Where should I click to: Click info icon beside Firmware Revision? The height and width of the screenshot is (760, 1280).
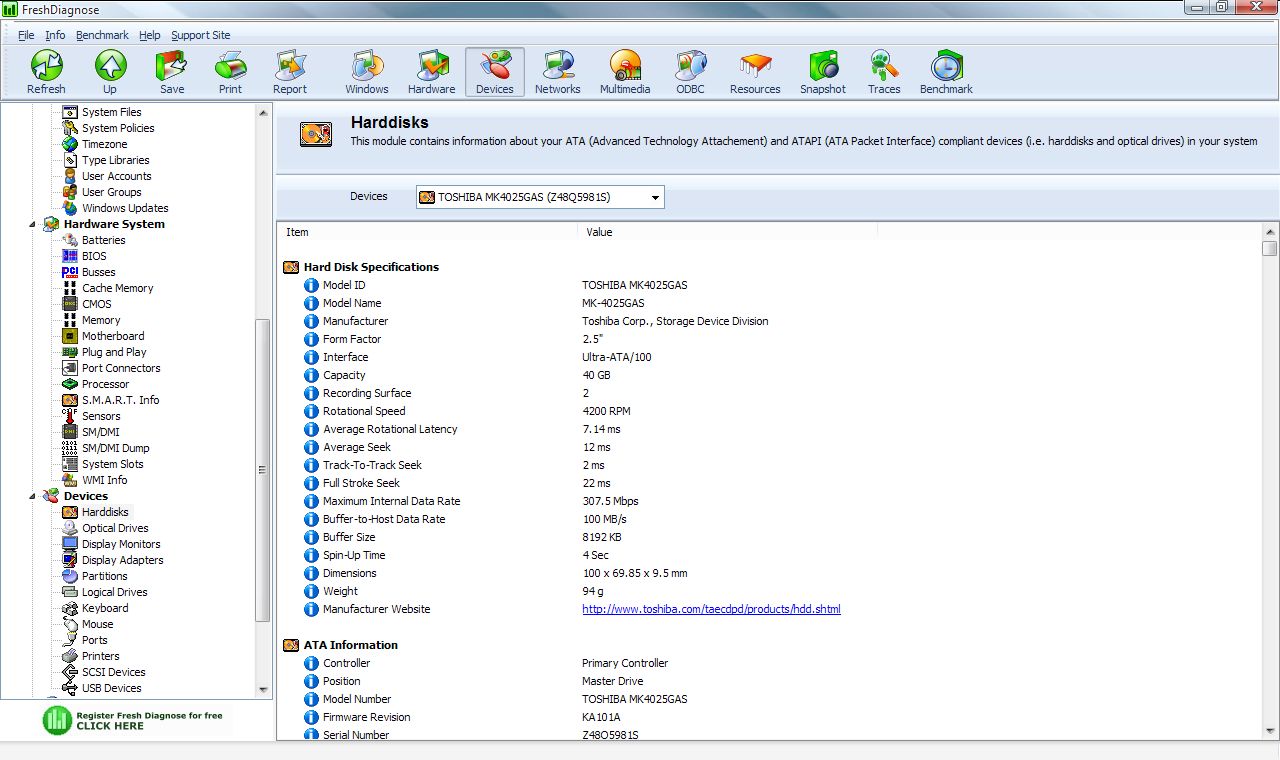[x=311, y=717]
